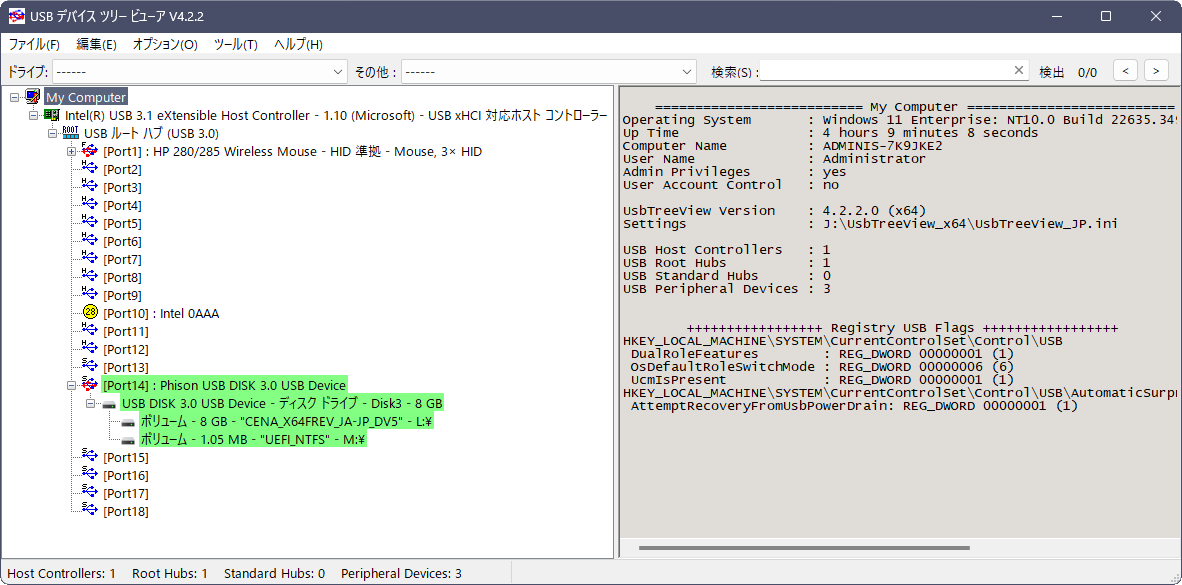The image size is (1182, 585).
Task: Collapse the USB DISK 3.0 Disk3 node
Action: 90,404
